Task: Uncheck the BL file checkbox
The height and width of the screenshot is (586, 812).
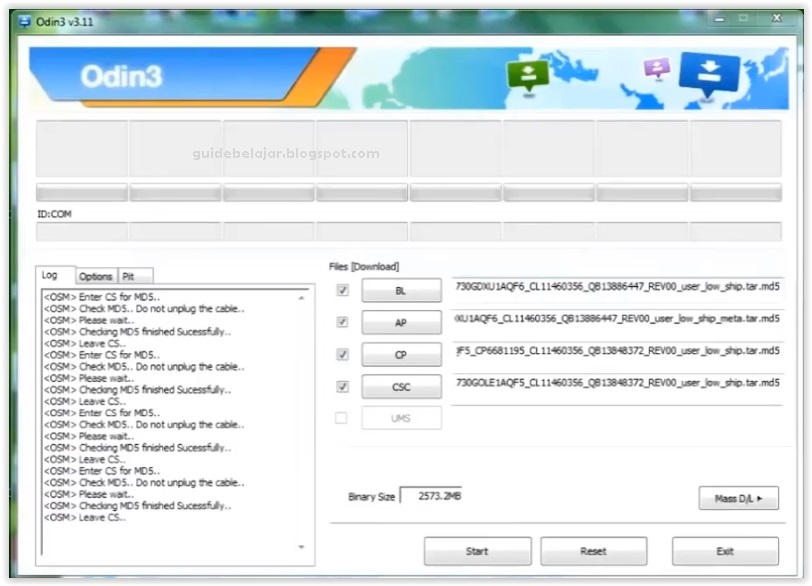Action: [342, 290]
